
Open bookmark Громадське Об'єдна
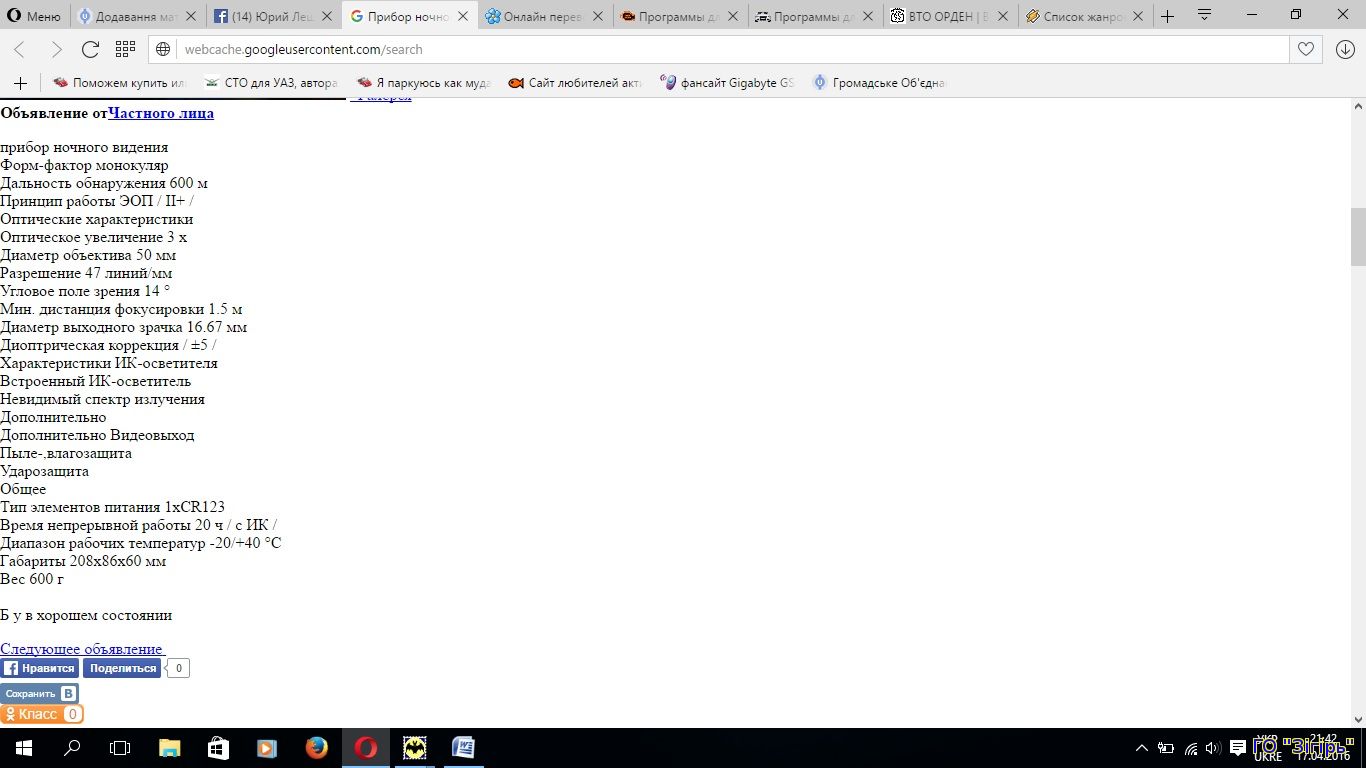(x=880, y=83)
